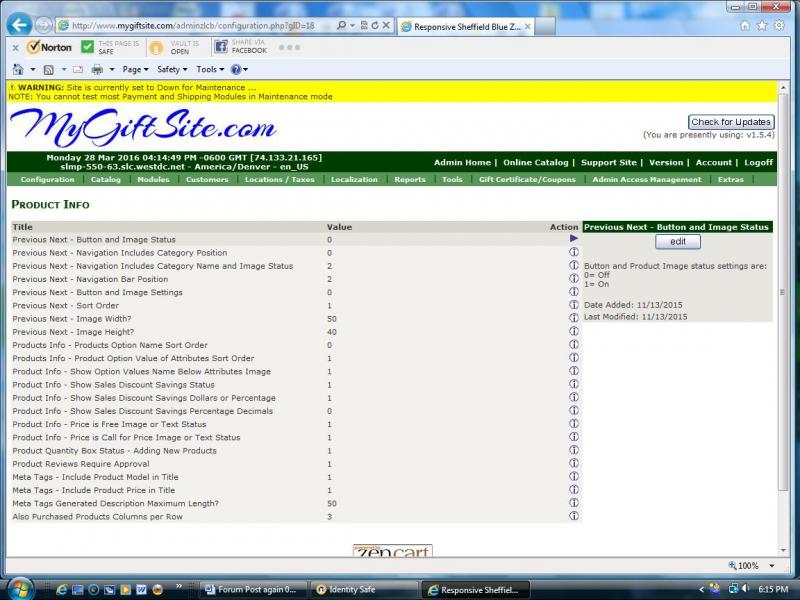Viewport: 800px width, 600px height.
Task: Click the selected-row arrow for Button and Image Status
Action: (574, 238)
